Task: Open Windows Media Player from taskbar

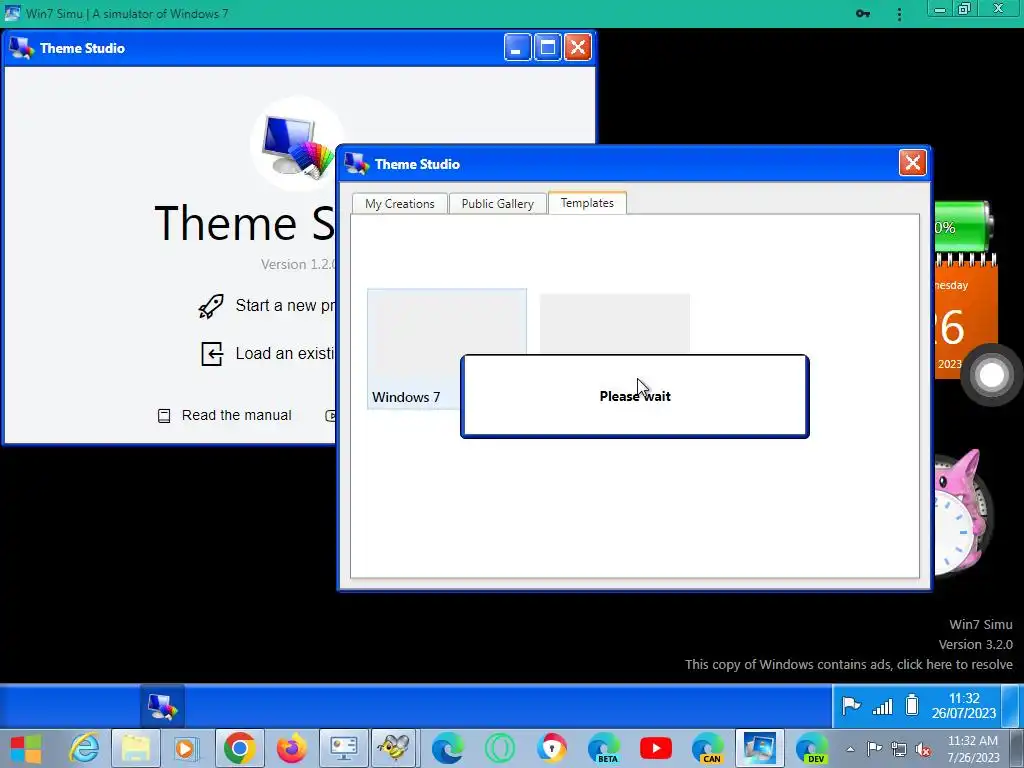Action: pos(185,748)
